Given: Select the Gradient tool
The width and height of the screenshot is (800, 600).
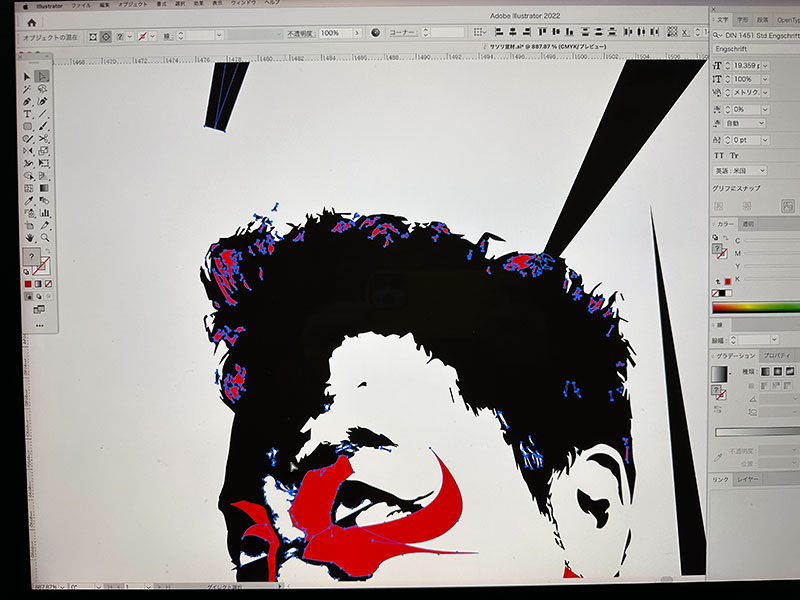Looking at the screenshot, I should [44, 188].
